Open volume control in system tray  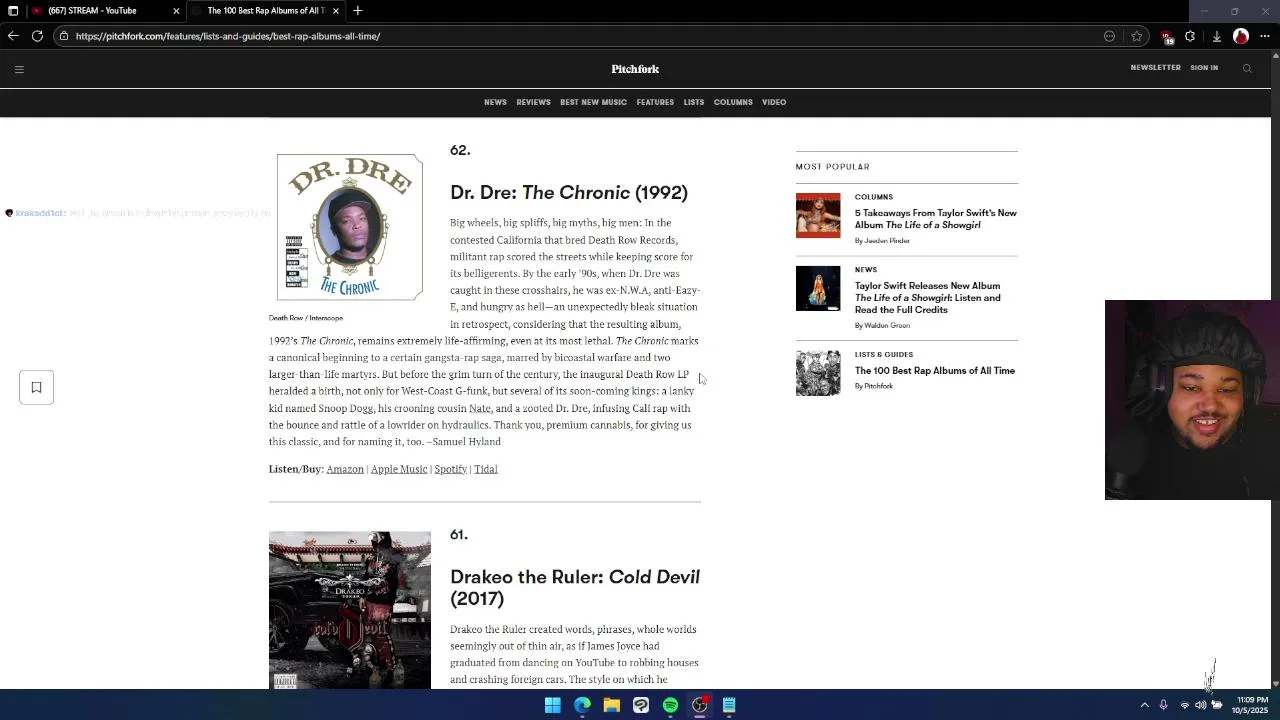coord(1200,705)
